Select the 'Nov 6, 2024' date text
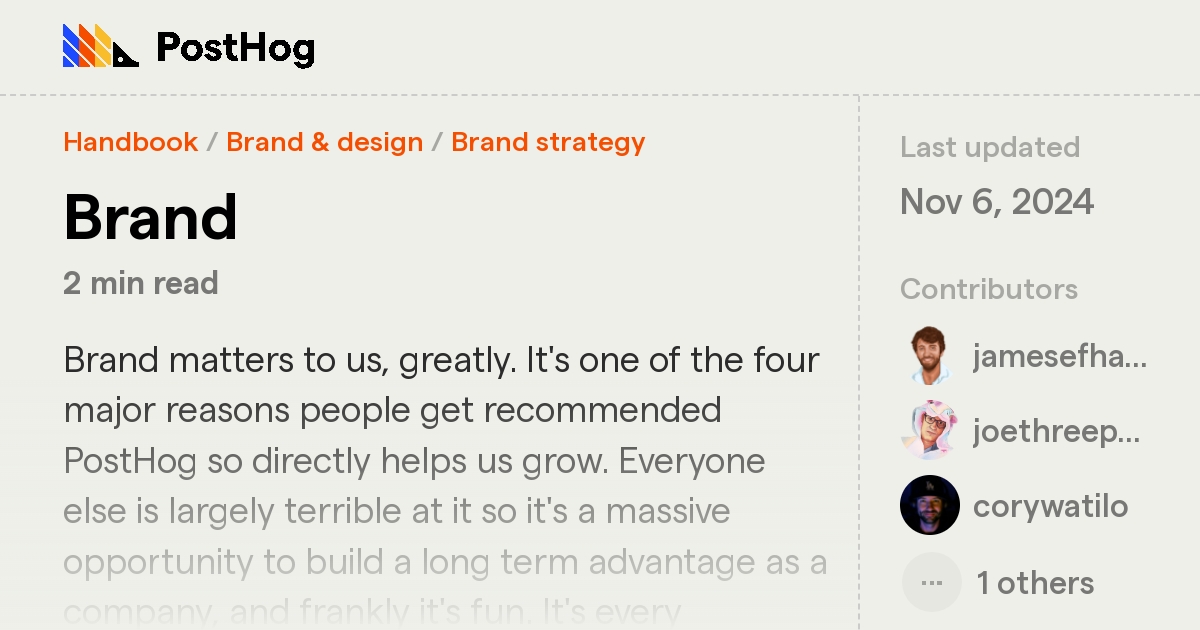 click(997, 202)
